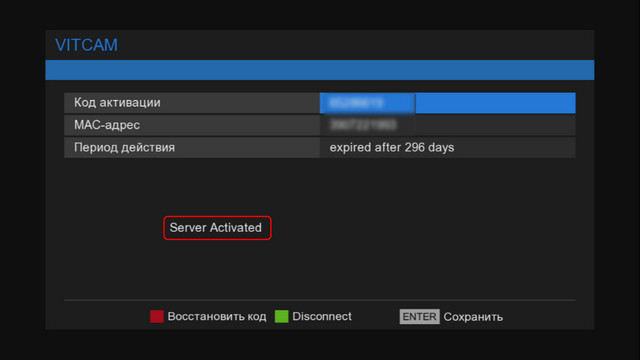Select the Код активации row label
Screen dimensions: 640x360
coord(117,103)
